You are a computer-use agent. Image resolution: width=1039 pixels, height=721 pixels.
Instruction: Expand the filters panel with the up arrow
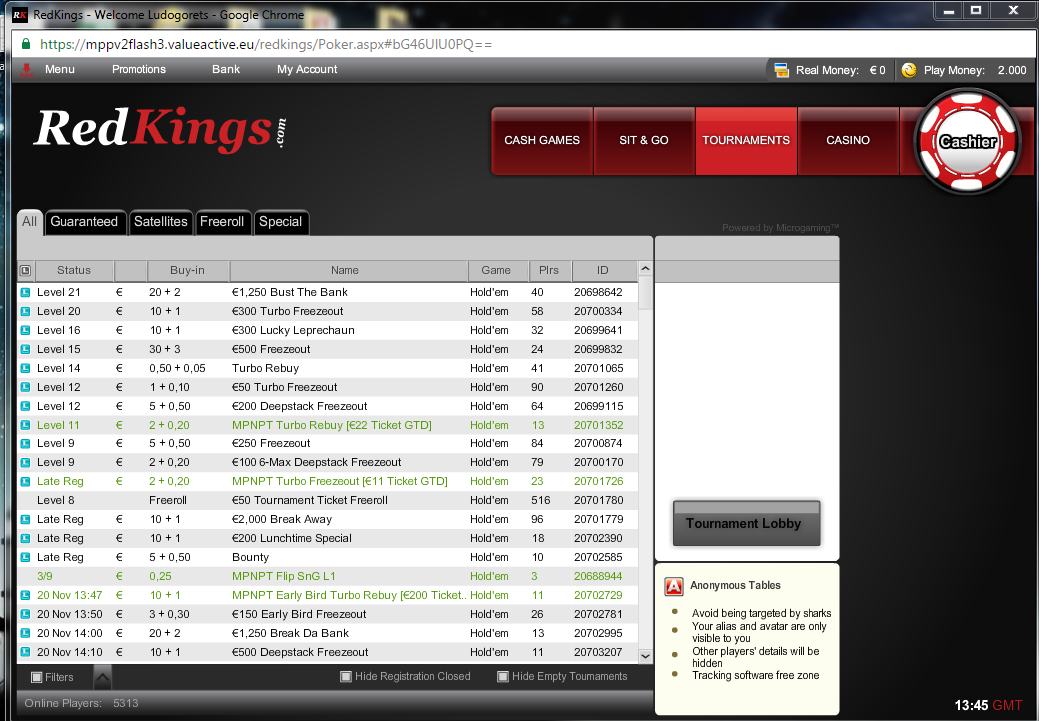pyautogui.click(x=102, y=677)
